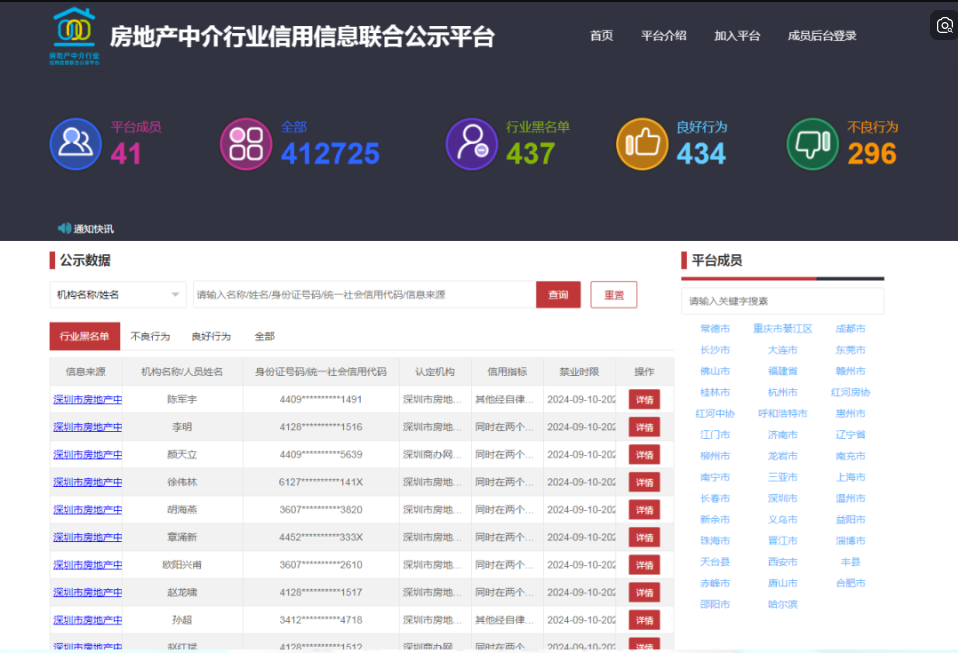Open 成员后台登录 in the top navigation
The height and width of the screenshot is (653, 958).
[x=822, y=36]
